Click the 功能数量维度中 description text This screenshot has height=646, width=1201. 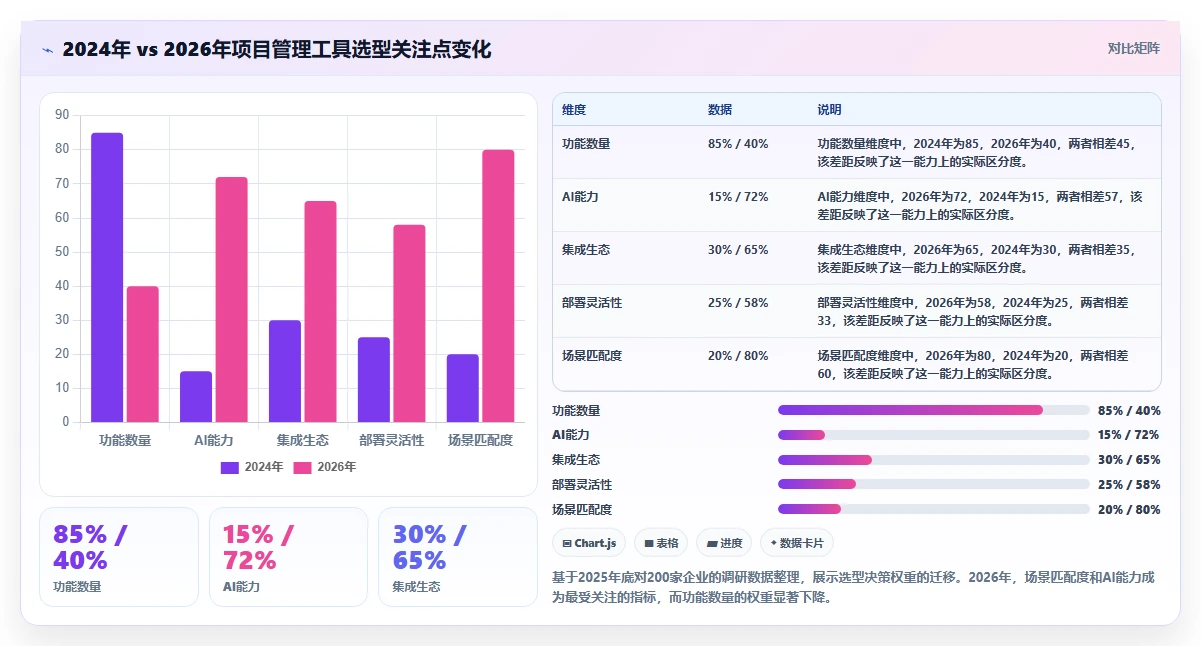click(x=976, y=152)
